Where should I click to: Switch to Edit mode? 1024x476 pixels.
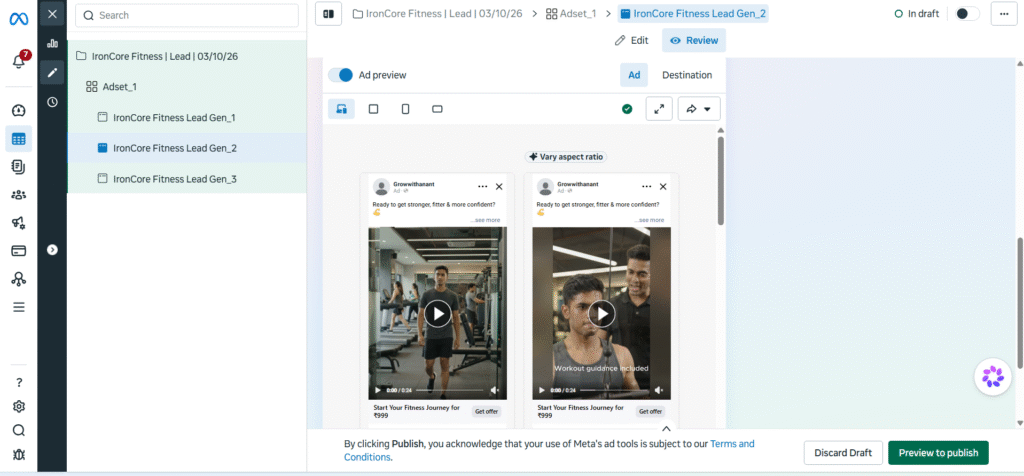[632, 40]
